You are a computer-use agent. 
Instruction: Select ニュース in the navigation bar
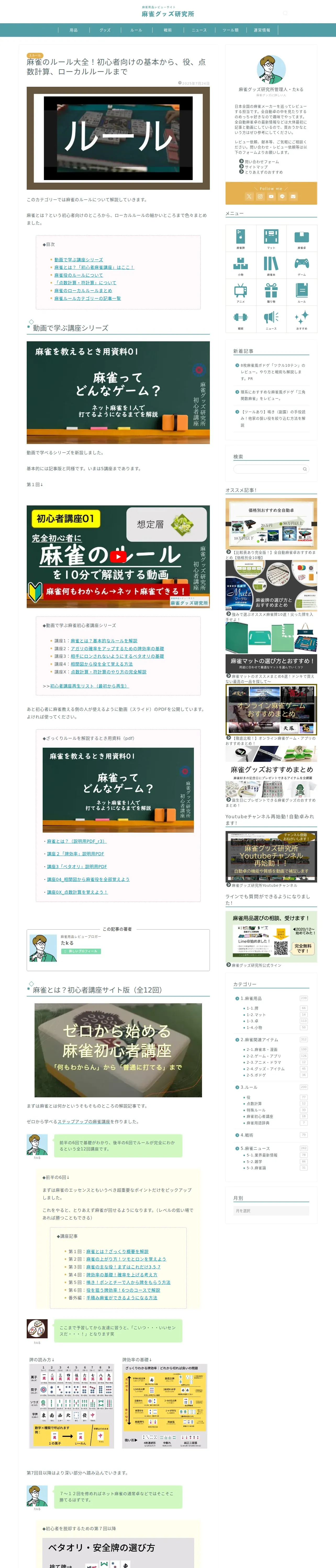tap(199, 30)
